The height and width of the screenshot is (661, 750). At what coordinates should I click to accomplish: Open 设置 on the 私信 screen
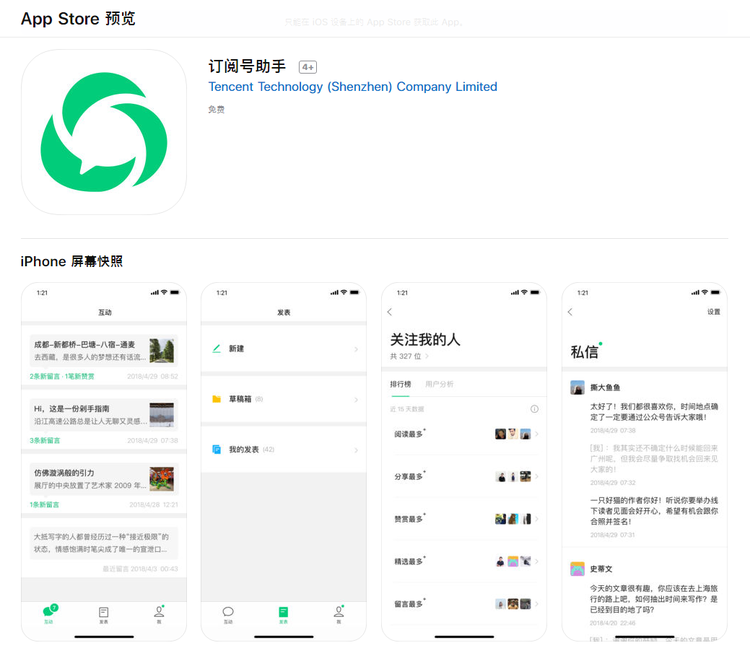714,312
